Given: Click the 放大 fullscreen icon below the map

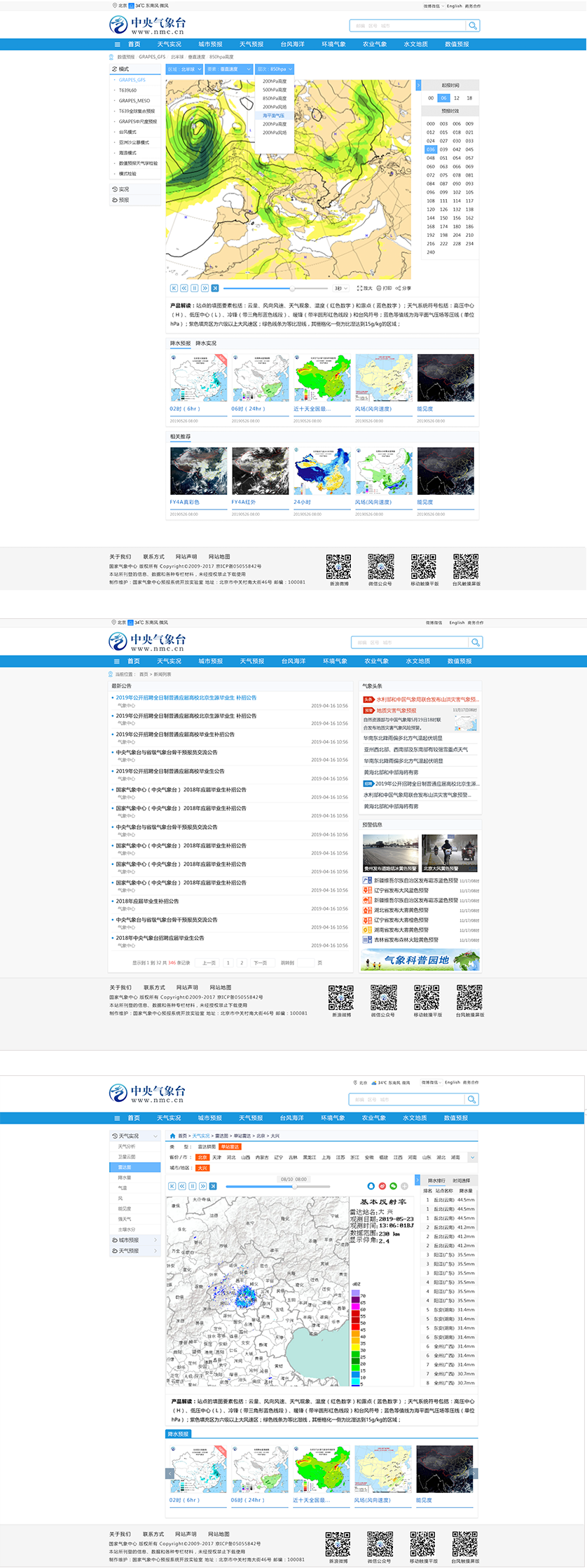Looking at the screenshot, I should pos(360,288).
